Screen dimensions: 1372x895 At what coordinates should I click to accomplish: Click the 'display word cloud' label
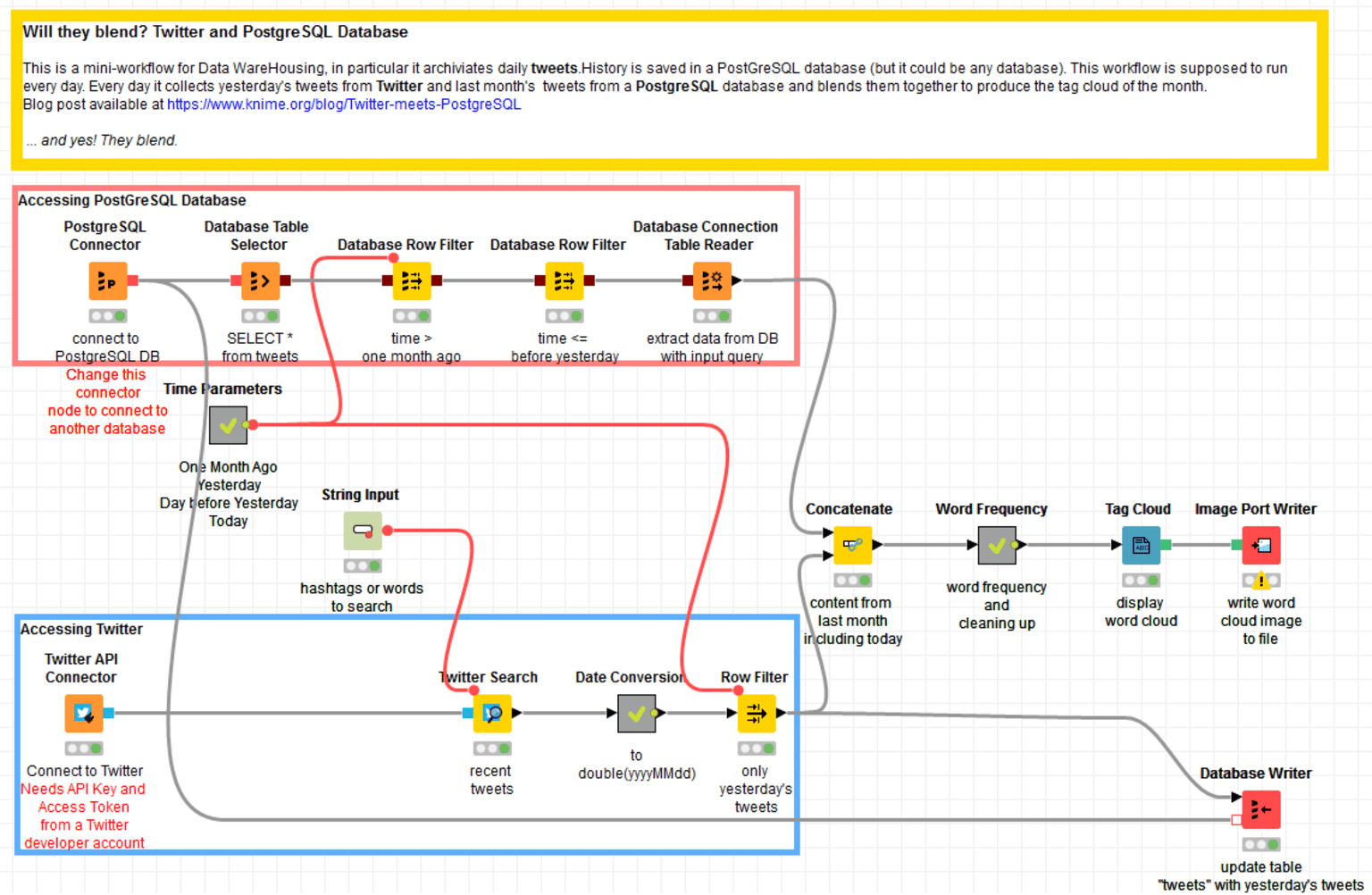click(x=1141, y=612)
